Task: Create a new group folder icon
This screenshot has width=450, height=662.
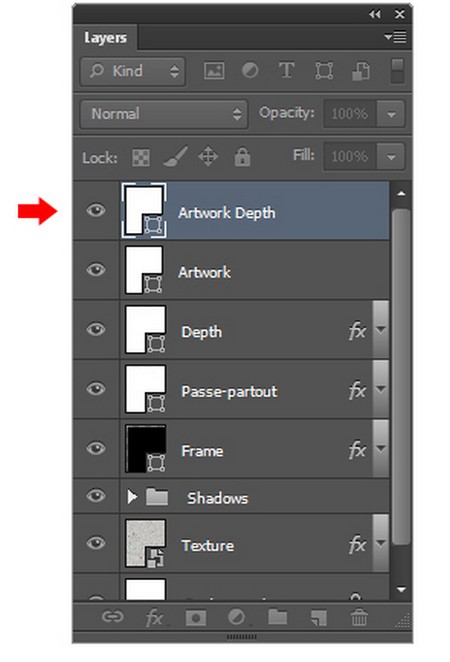Action: 277,617
